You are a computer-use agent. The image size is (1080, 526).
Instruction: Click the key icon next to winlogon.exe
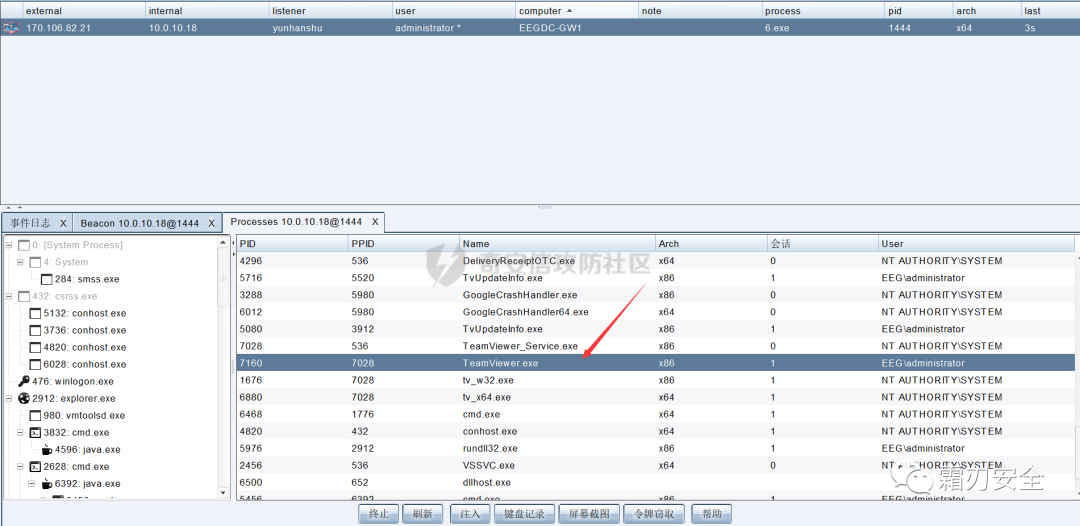click(x=23, y=381)
